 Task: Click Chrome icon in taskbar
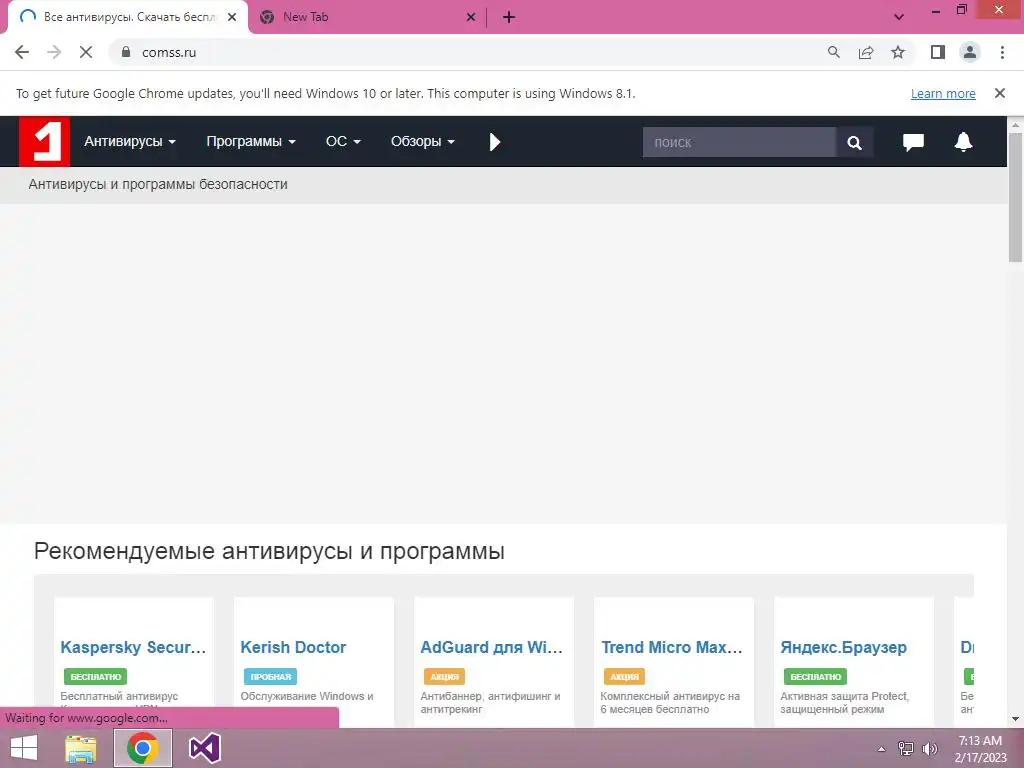pyautogui.click(x=143, y=748)
